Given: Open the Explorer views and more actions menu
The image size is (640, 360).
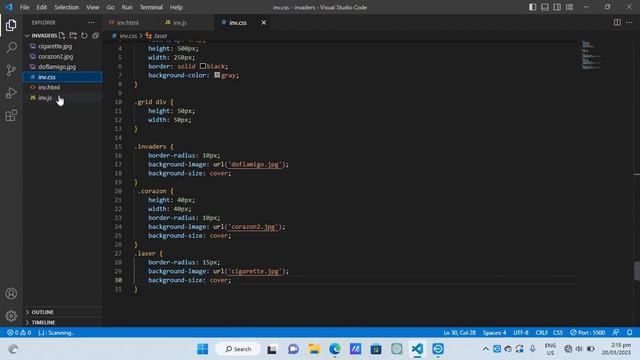Looking at the screenshot, I should tap(91, 22).
